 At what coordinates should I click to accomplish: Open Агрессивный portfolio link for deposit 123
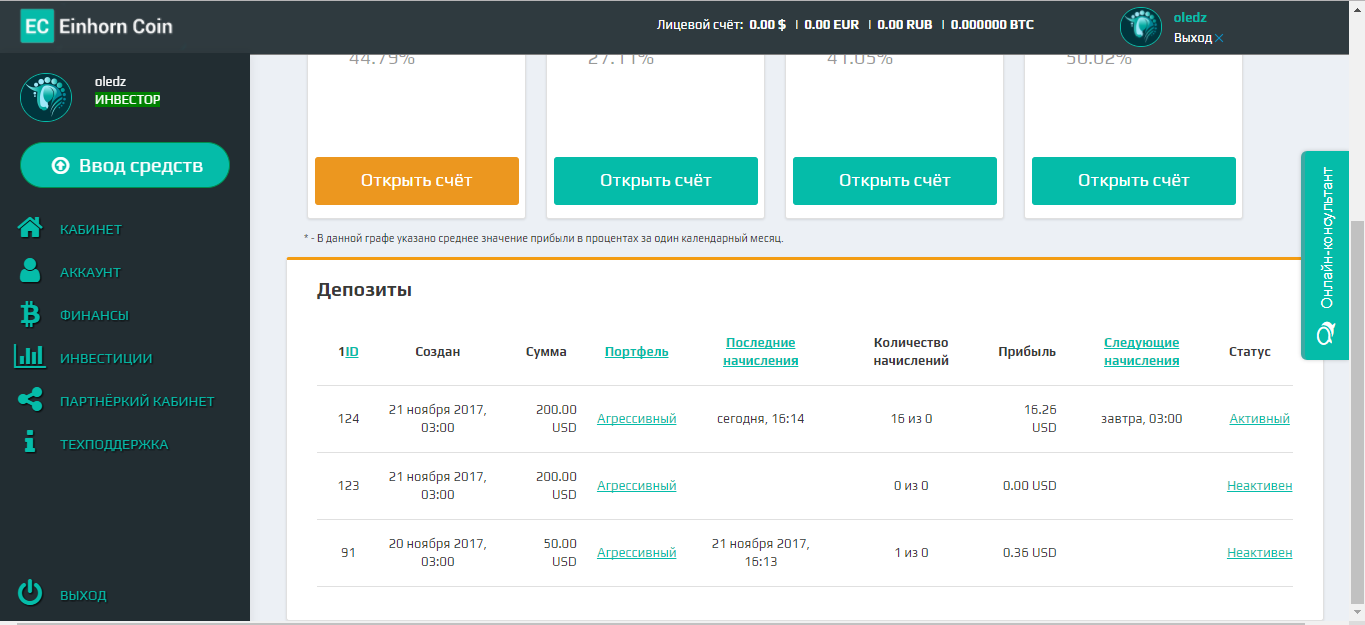pos(637,486)
